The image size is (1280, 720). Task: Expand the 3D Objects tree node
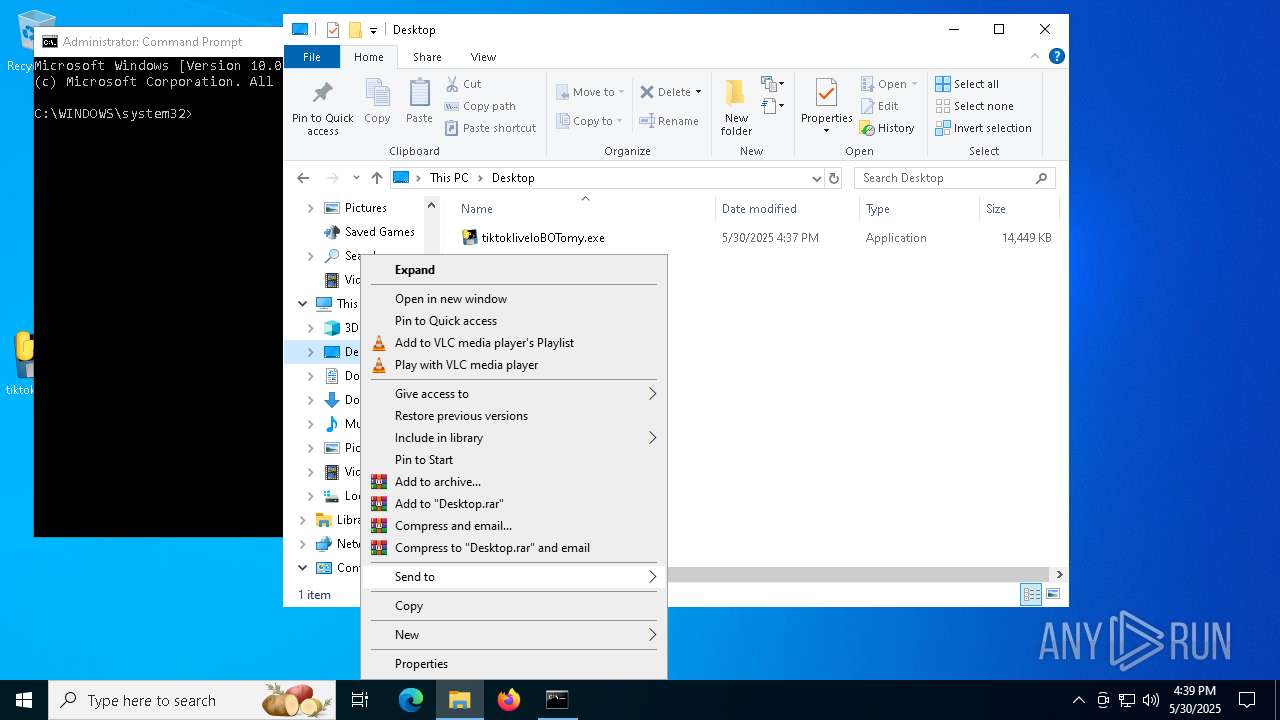[310, 328]
